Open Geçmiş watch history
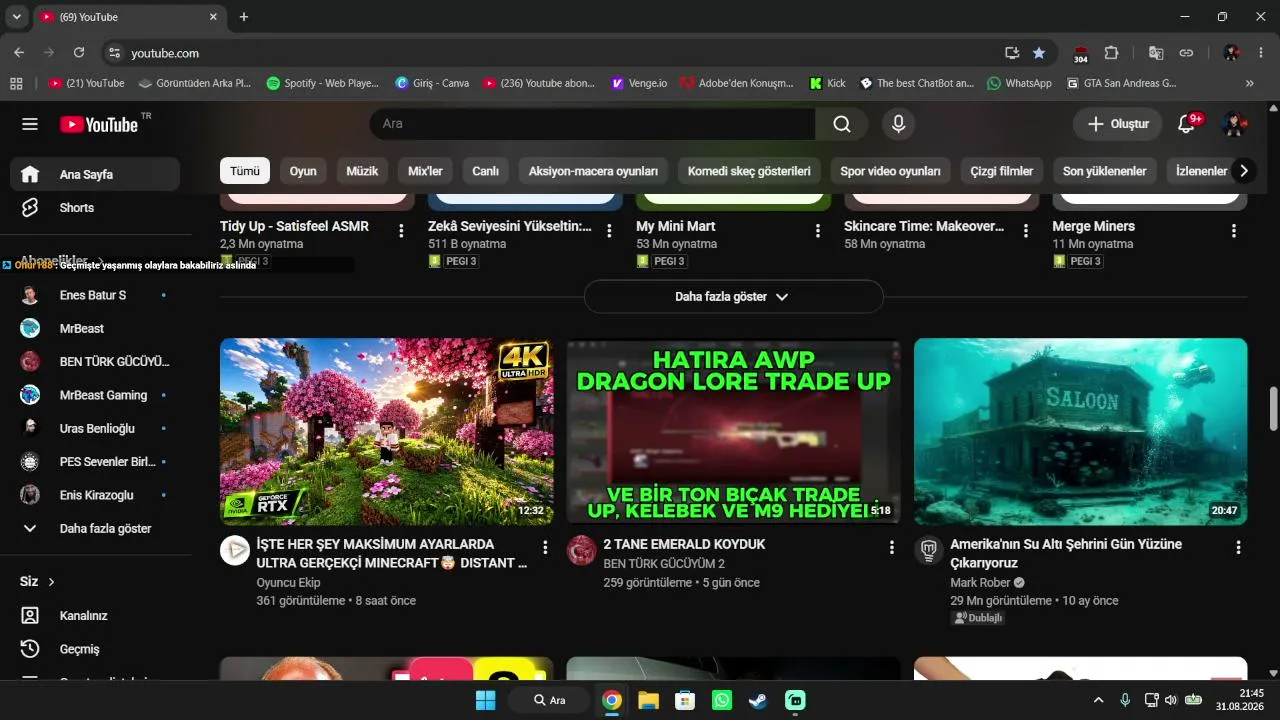The height and width of the screenshot is (720, 1280). (x=95, y=649)
